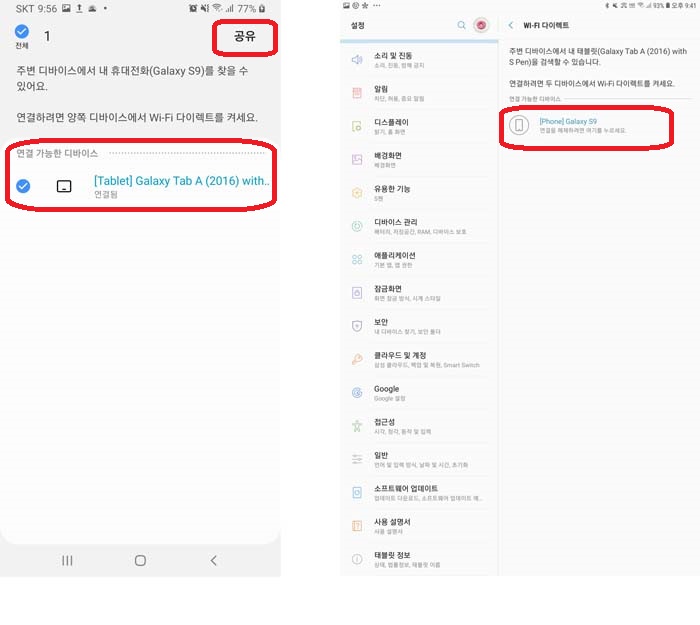Viewport: 700px width, 625px height.
Task: Tap the home navigation button
Action: 140,560
